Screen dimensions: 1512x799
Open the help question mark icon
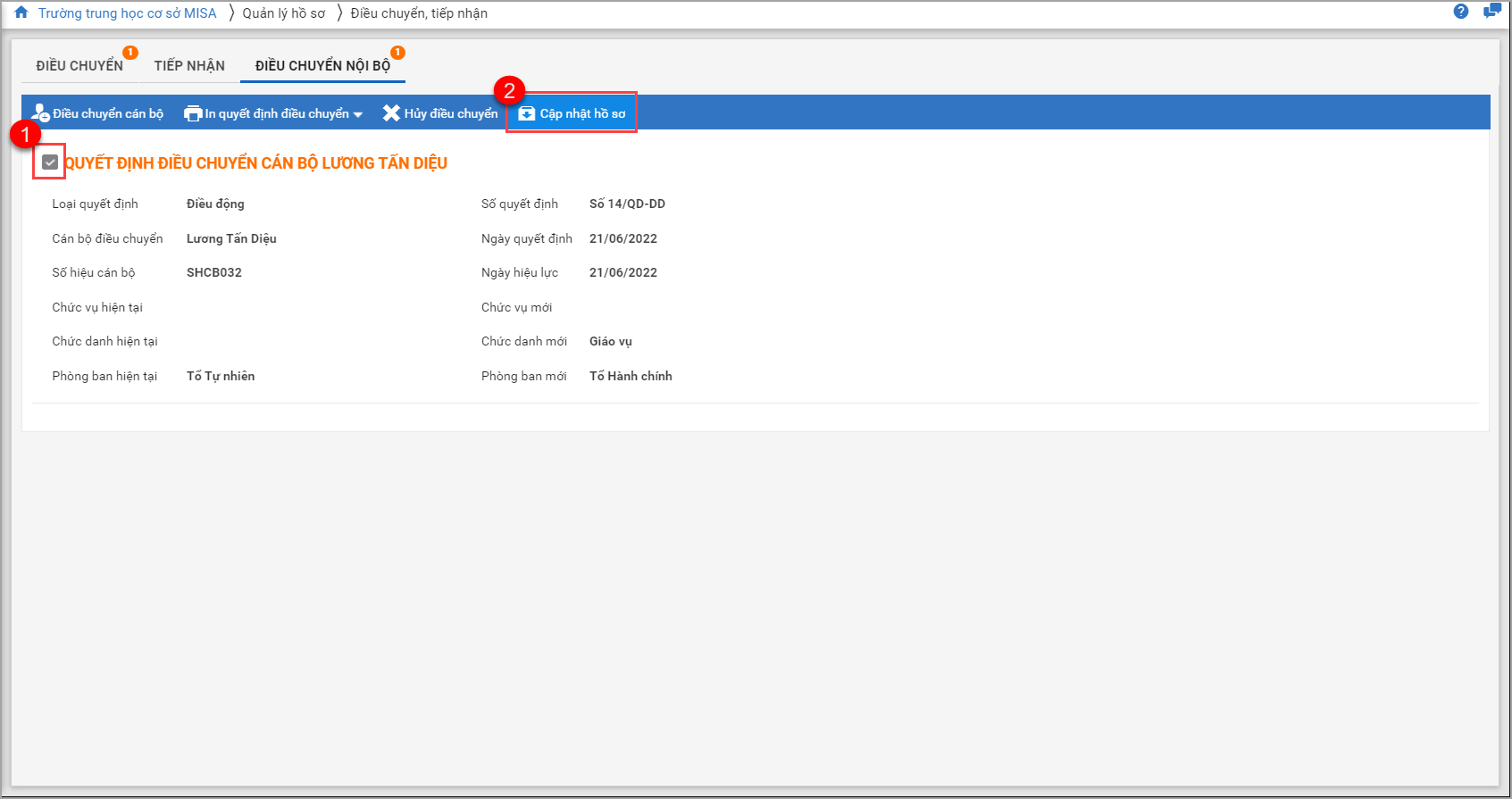1461,12
